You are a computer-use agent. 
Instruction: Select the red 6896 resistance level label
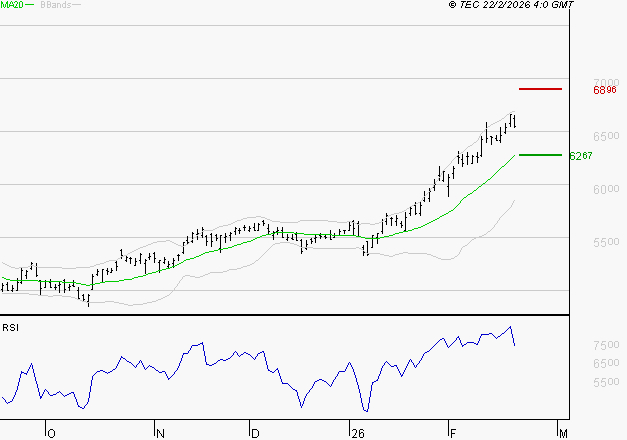point(605,90)
